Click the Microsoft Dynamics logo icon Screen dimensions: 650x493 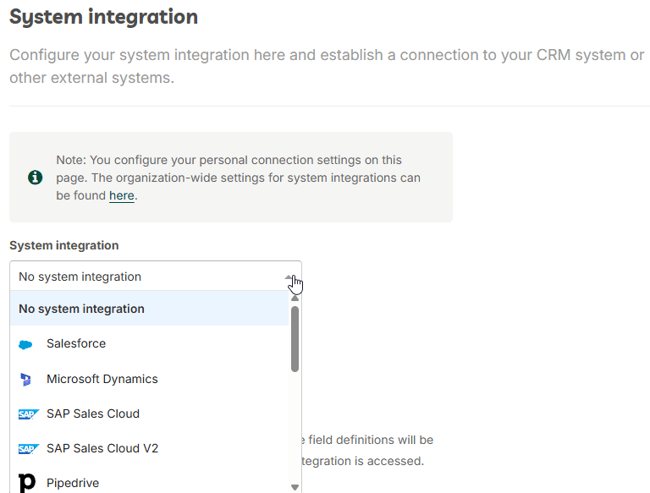pyautogui.click(x=26, y=379)
